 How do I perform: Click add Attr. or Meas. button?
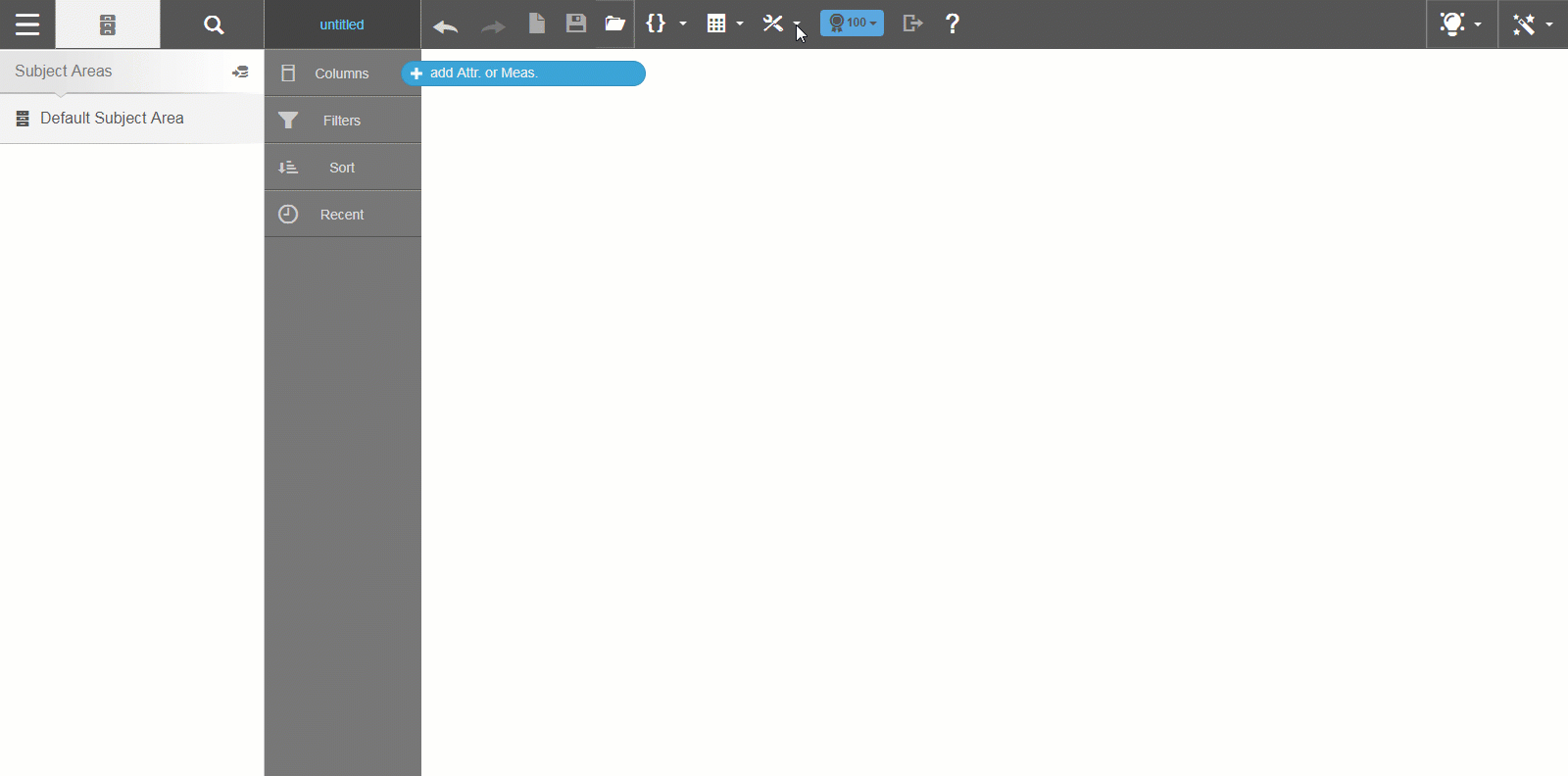[x=523, y=73]
